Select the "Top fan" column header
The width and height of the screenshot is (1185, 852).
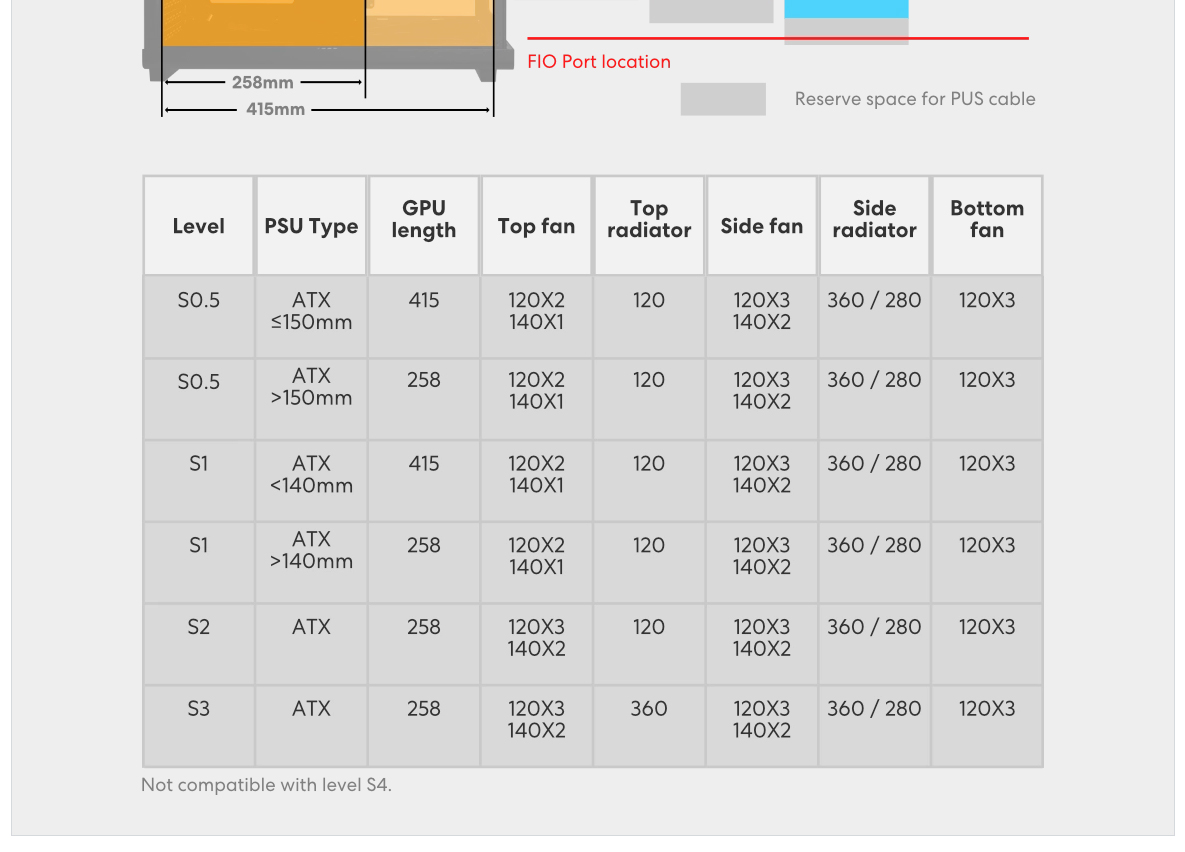point(537,226)
